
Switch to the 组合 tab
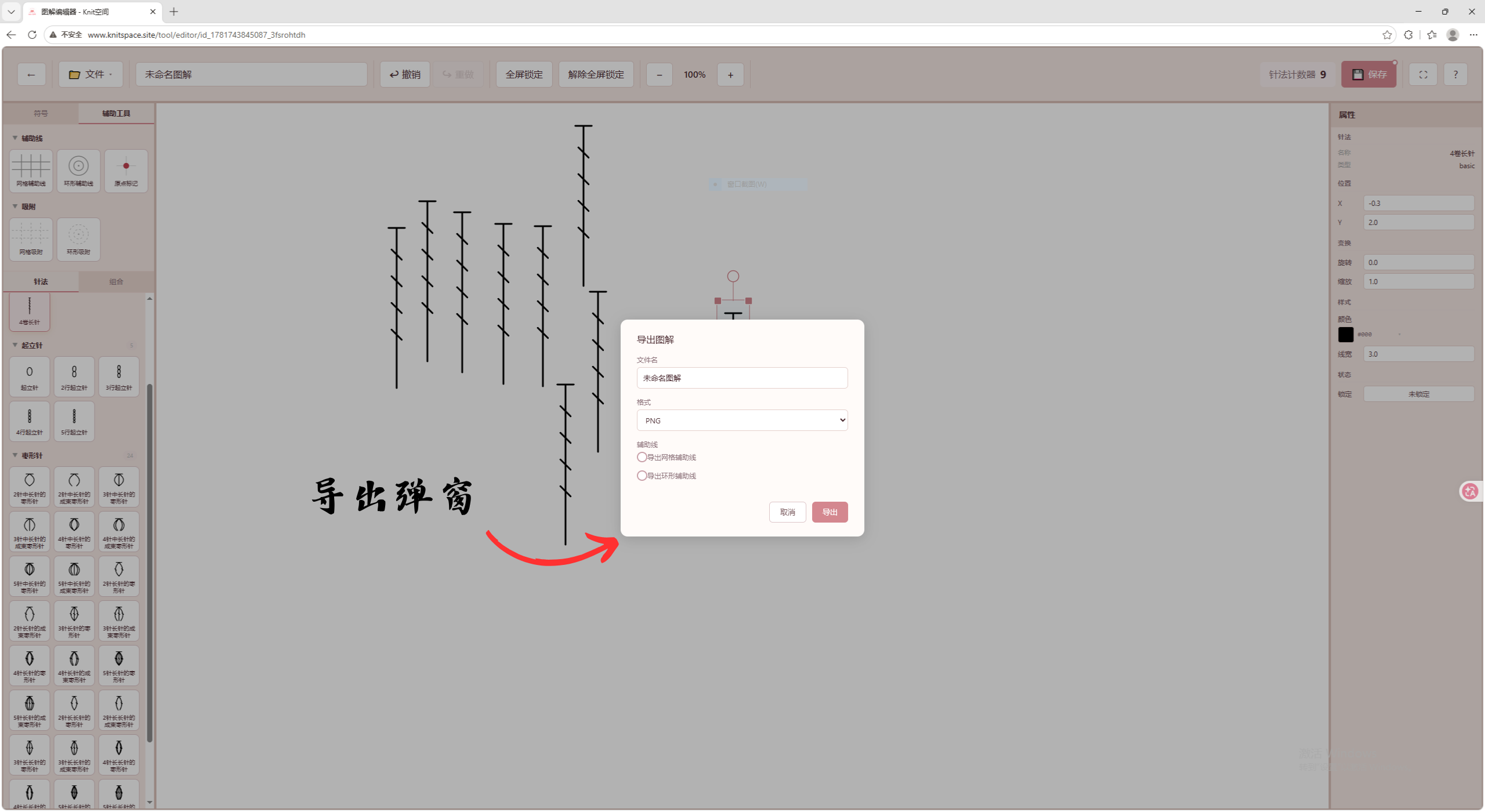pos(116,281)
